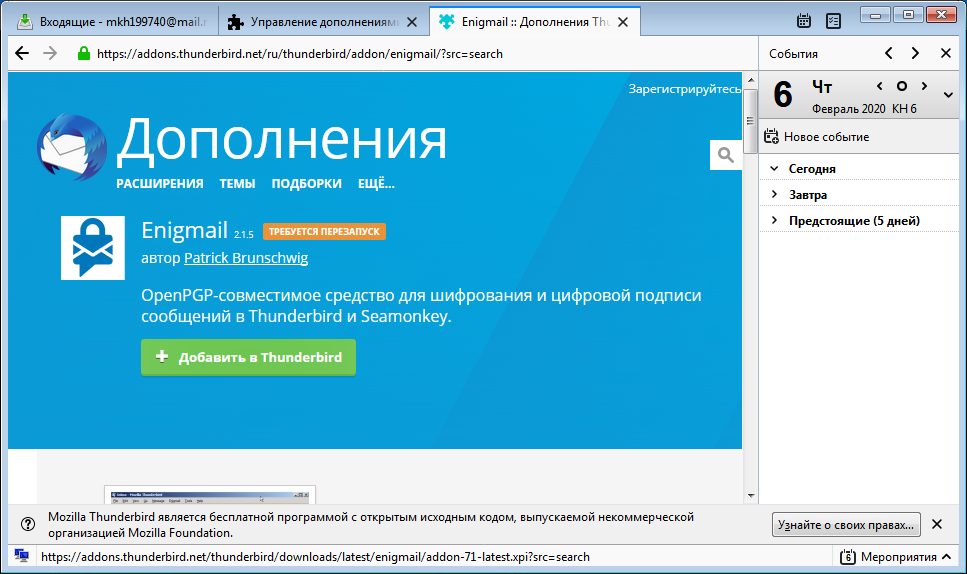Close the Events side pane
The width and height of the screenshot is (967, 574).
pyautogui.click(x=945, y=54)
